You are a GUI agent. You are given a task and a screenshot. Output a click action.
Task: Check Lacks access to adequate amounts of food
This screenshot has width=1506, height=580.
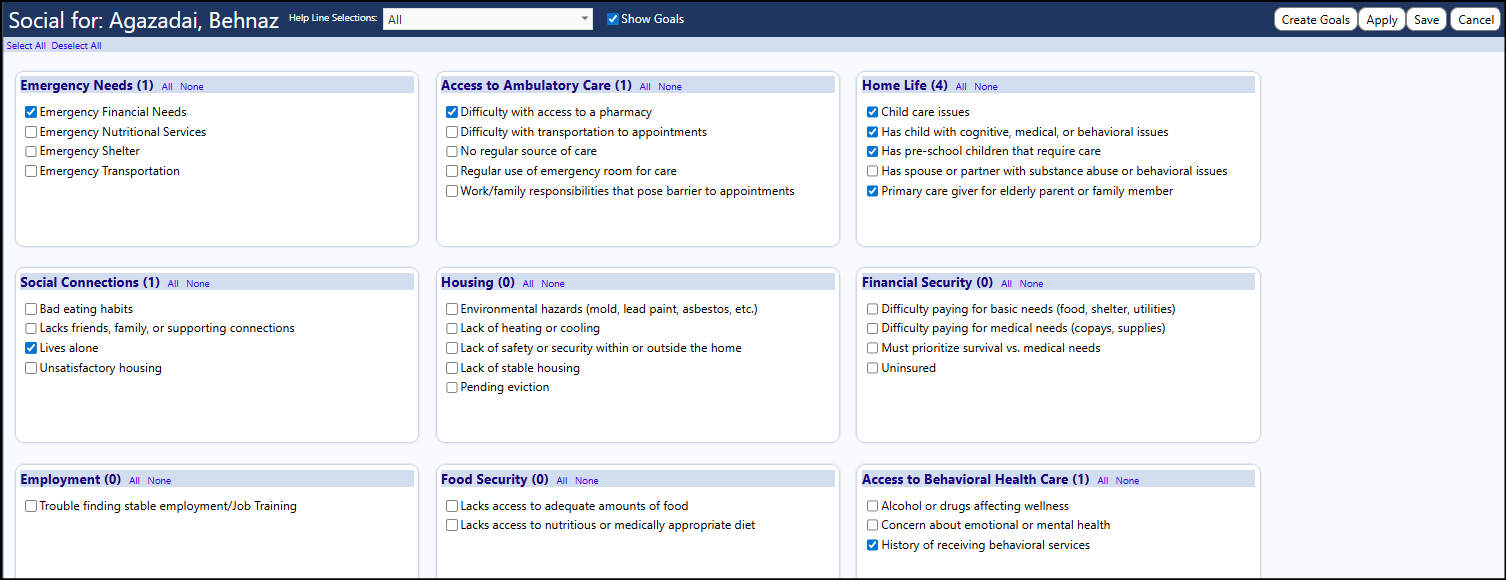pos(452,506)
